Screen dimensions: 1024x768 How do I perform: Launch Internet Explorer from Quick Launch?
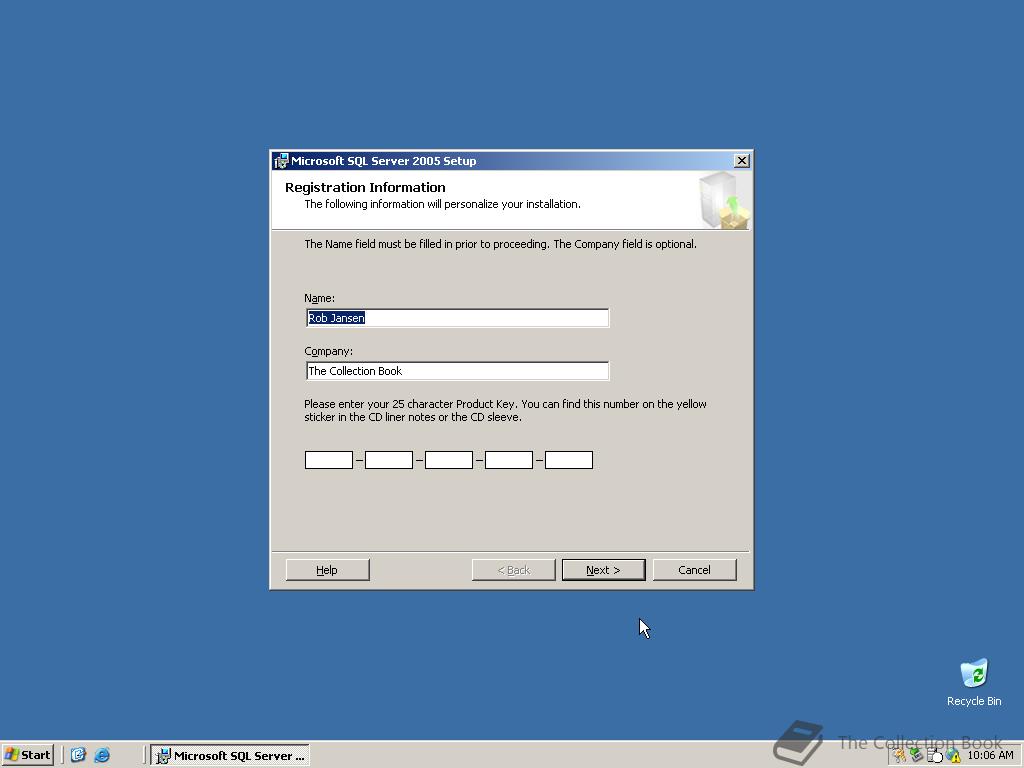102,755
